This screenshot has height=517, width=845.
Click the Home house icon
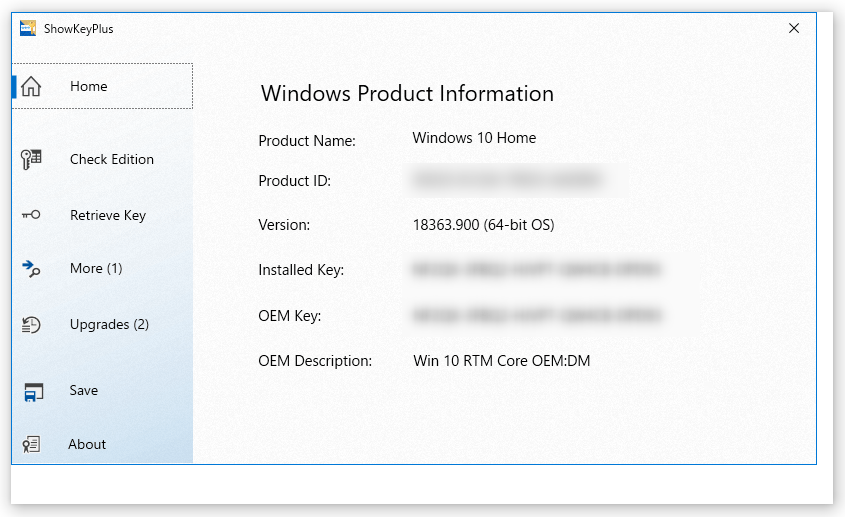click(x=31, y=86)
